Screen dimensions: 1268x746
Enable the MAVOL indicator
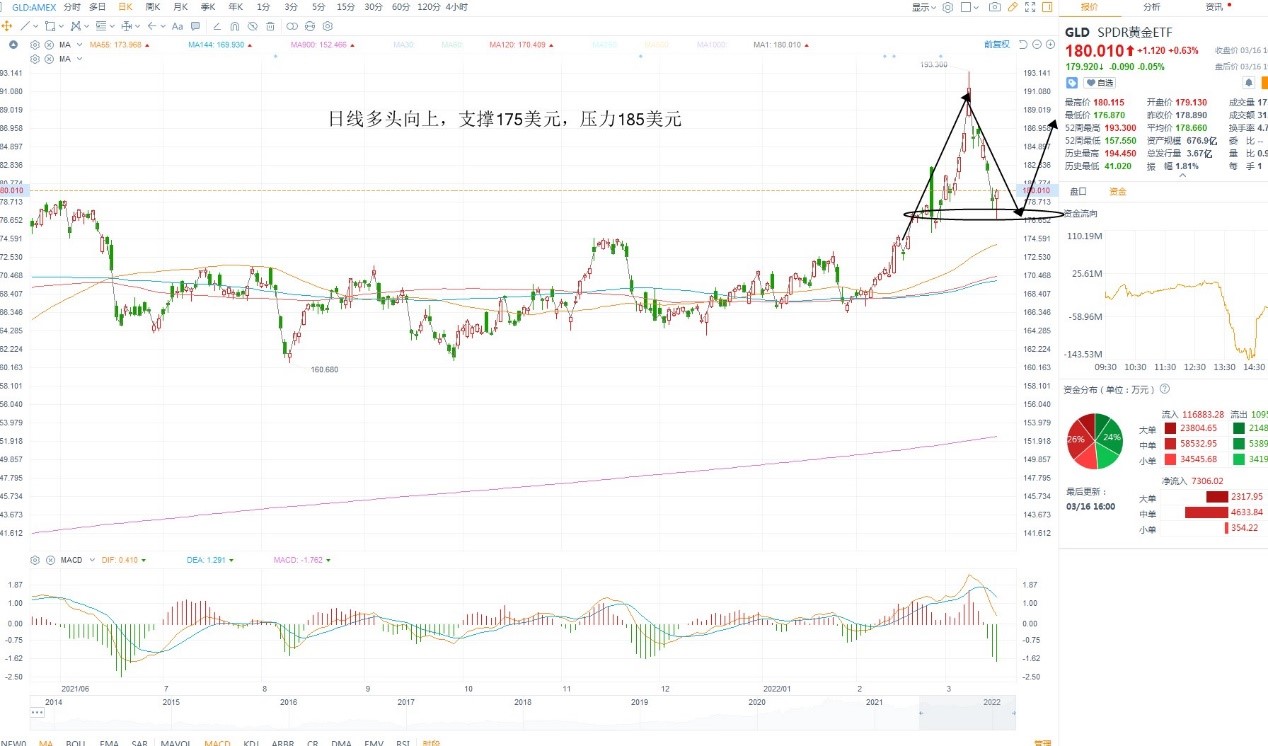[176, 743]
